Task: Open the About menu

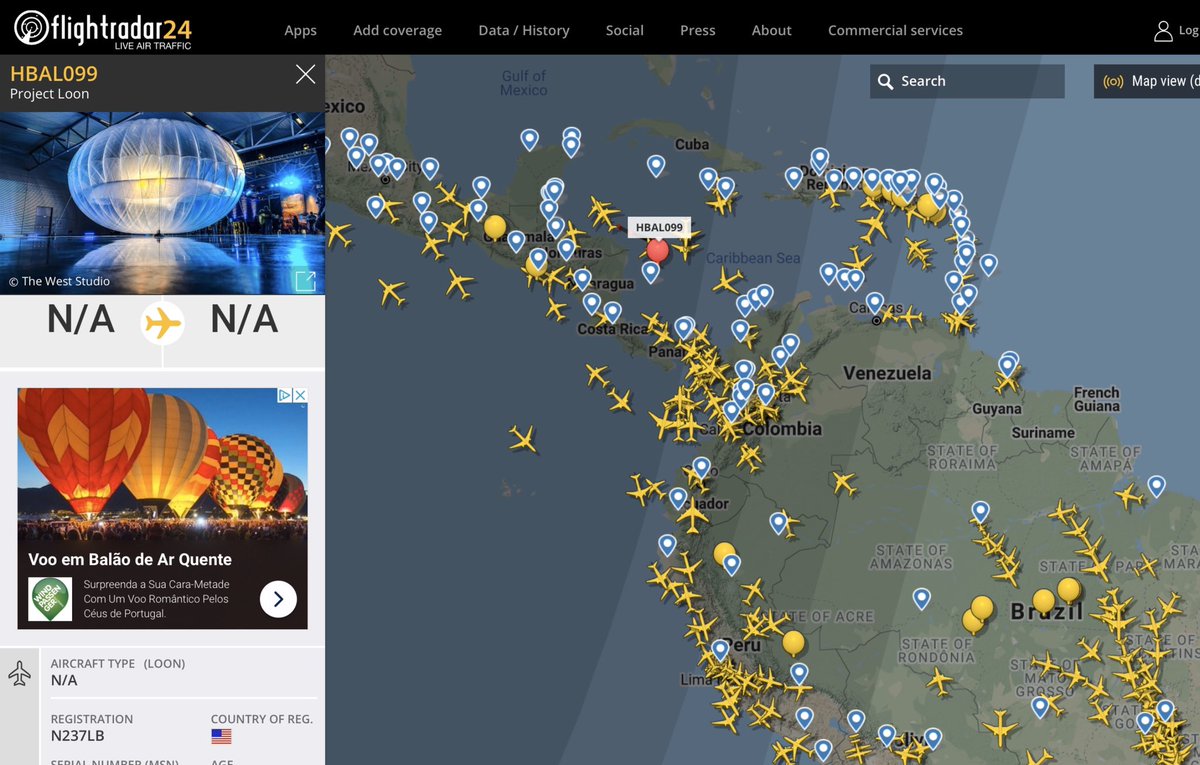Action: pyautogui.click(x=772, y=30)
